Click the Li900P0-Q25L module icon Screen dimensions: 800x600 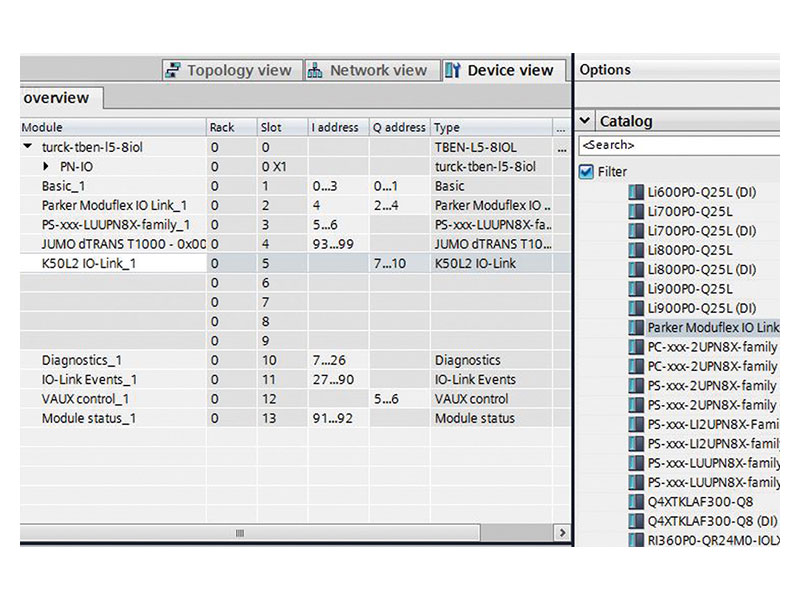636,289
